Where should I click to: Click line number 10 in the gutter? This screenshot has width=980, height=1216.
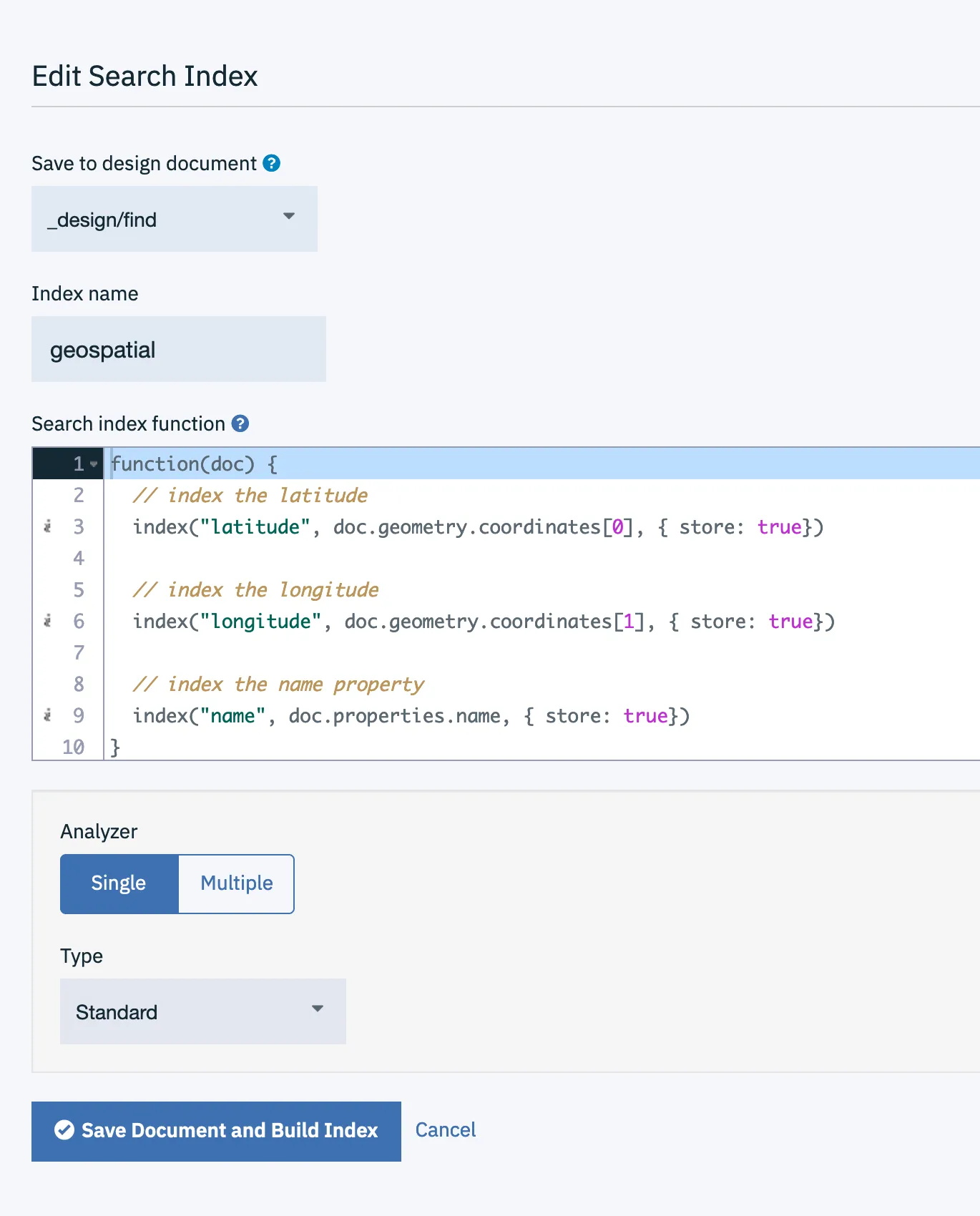tap(73, 747)
